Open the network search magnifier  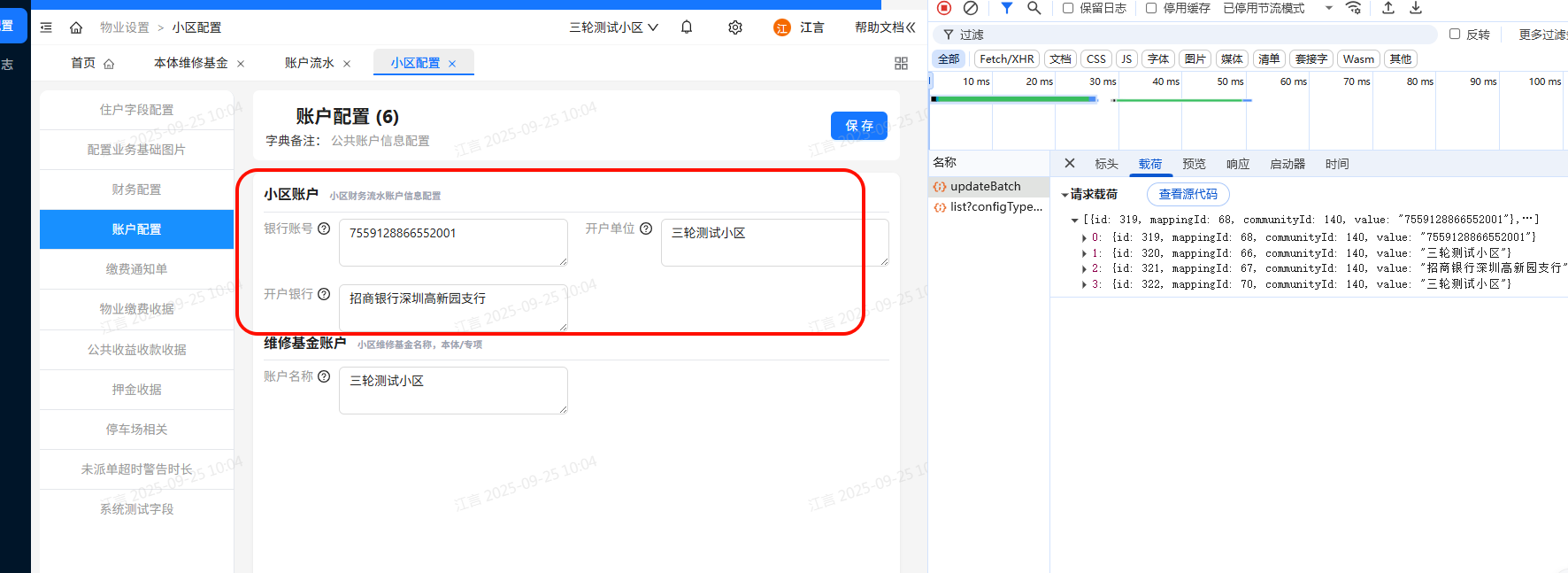[x=1034, y=8]
